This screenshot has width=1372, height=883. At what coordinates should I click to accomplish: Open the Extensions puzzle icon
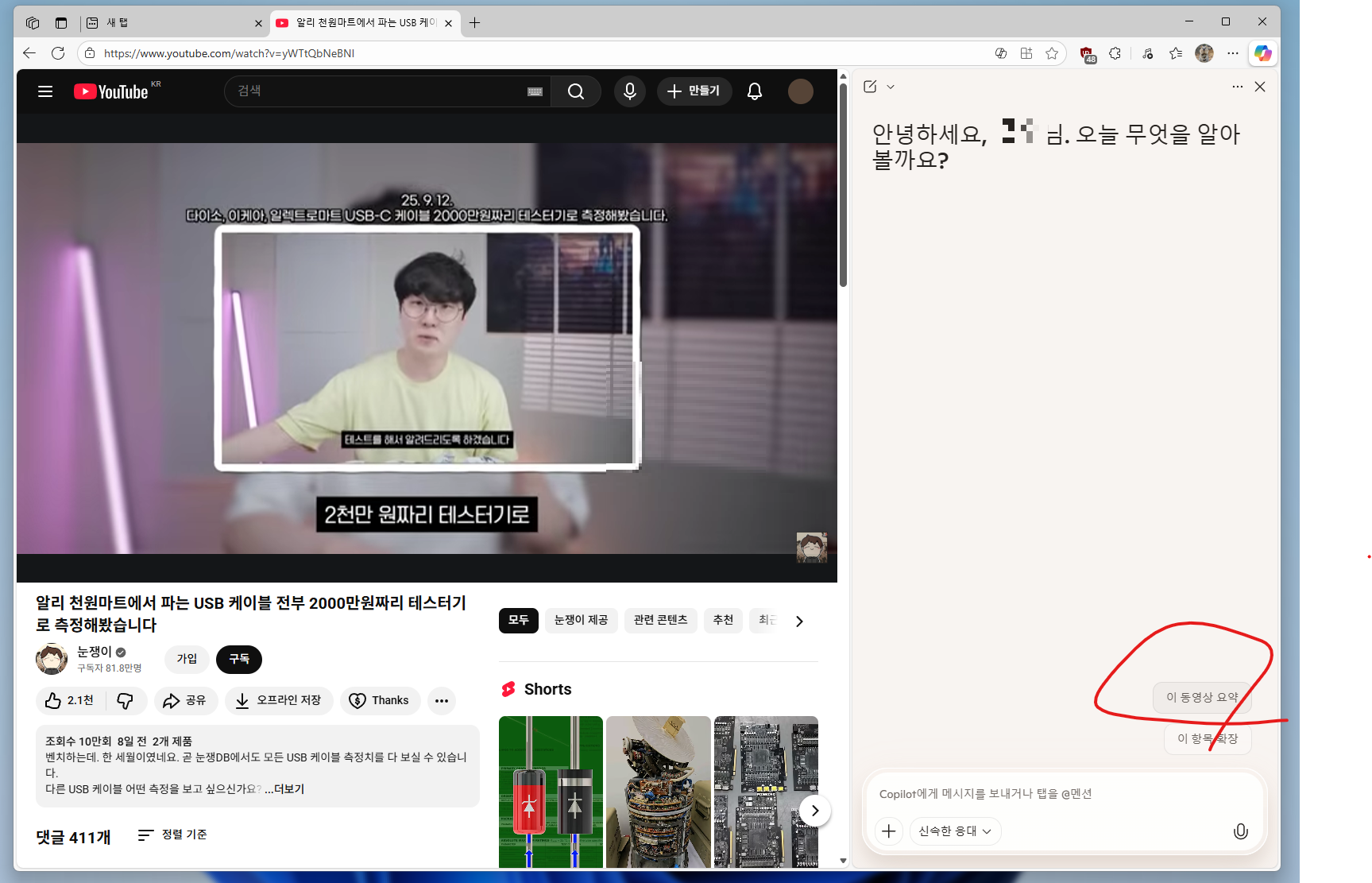[1115, 53]
